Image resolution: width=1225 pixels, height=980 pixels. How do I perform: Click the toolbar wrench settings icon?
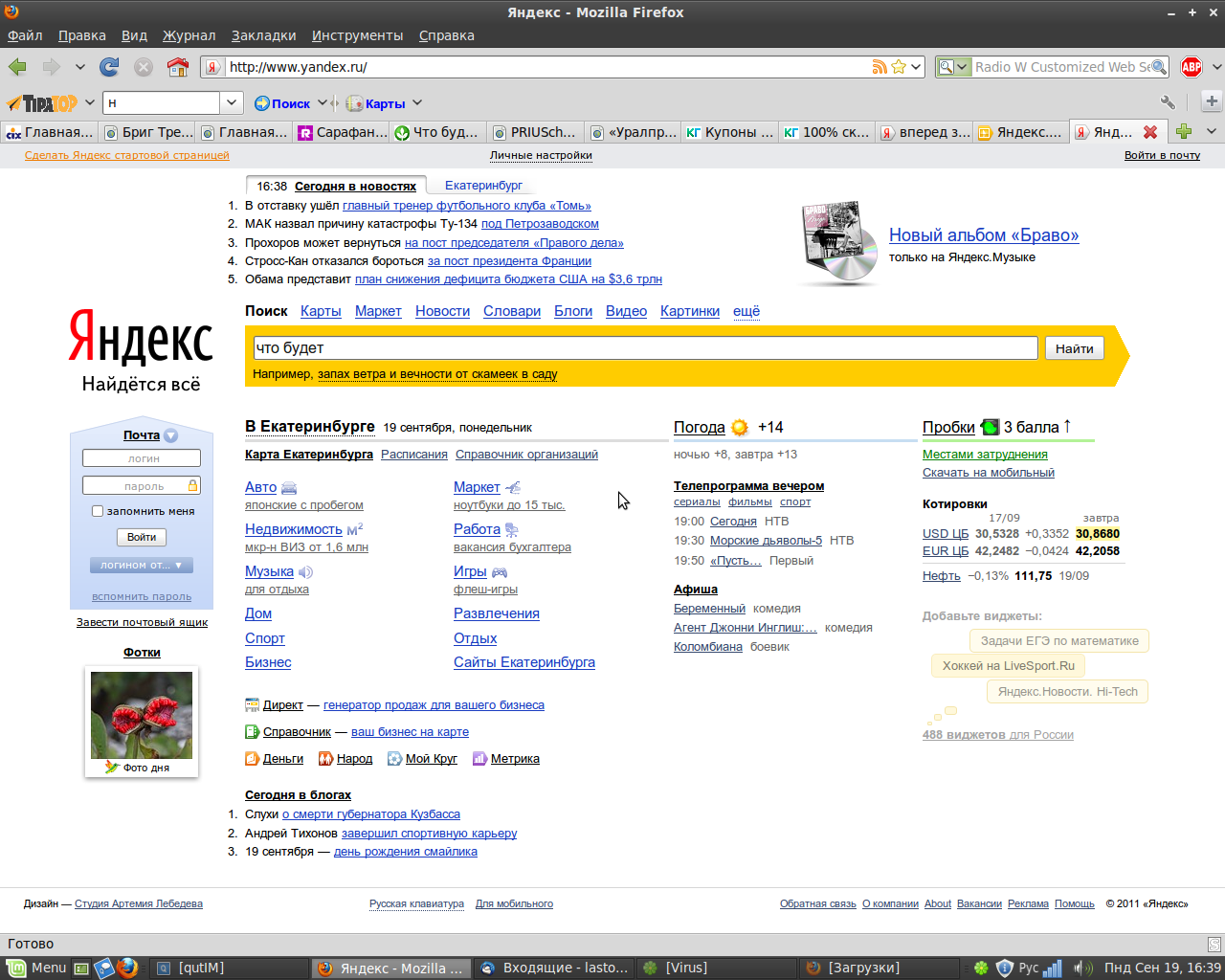[x=1168, y=101]
